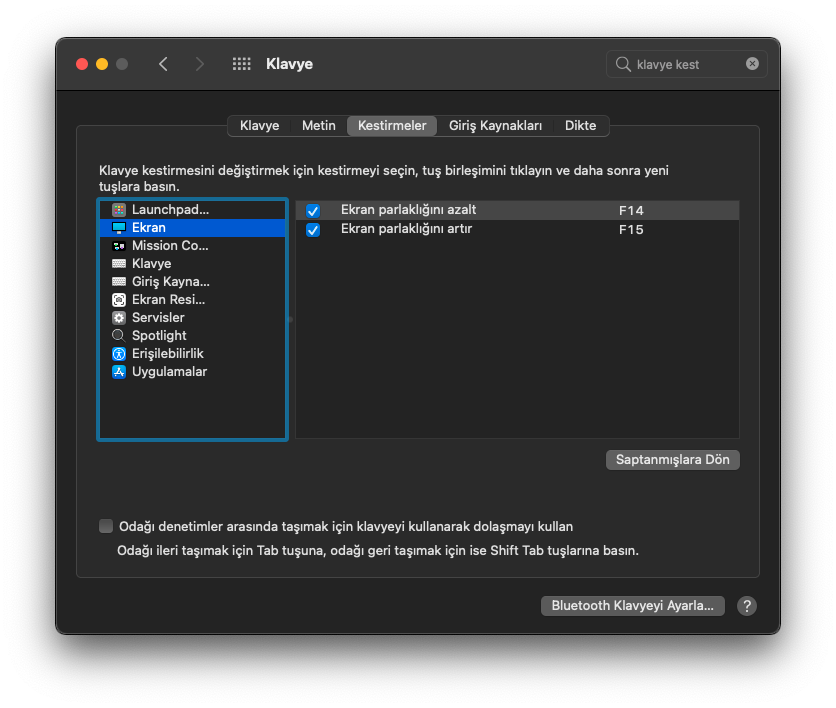This screenshot has width=836, height=708.
Task: Clear the klavye kest search field
Action: 752,63
